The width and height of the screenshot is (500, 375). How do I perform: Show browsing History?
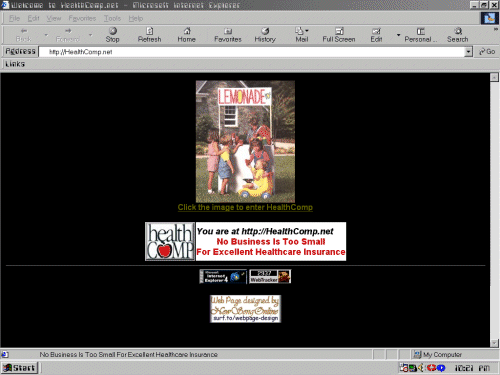[x=265, y=35]
